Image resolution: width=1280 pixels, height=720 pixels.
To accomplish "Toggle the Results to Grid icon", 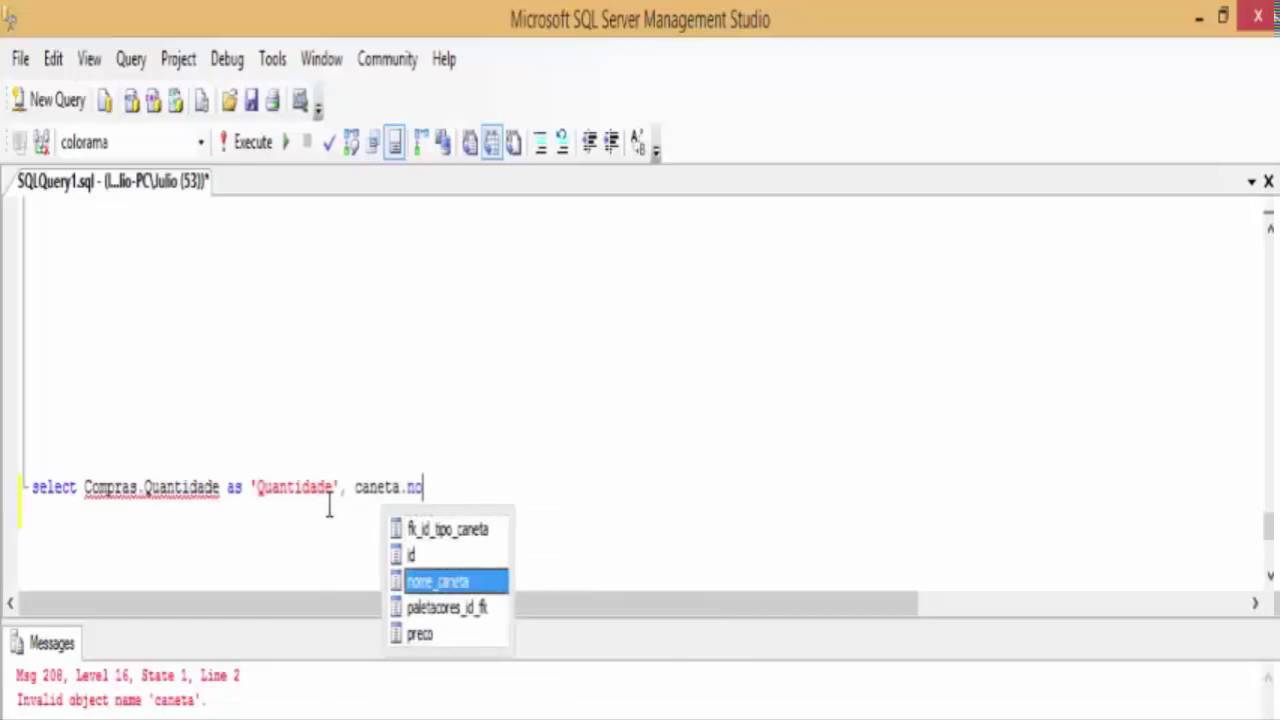I will [x=491, y=142].
